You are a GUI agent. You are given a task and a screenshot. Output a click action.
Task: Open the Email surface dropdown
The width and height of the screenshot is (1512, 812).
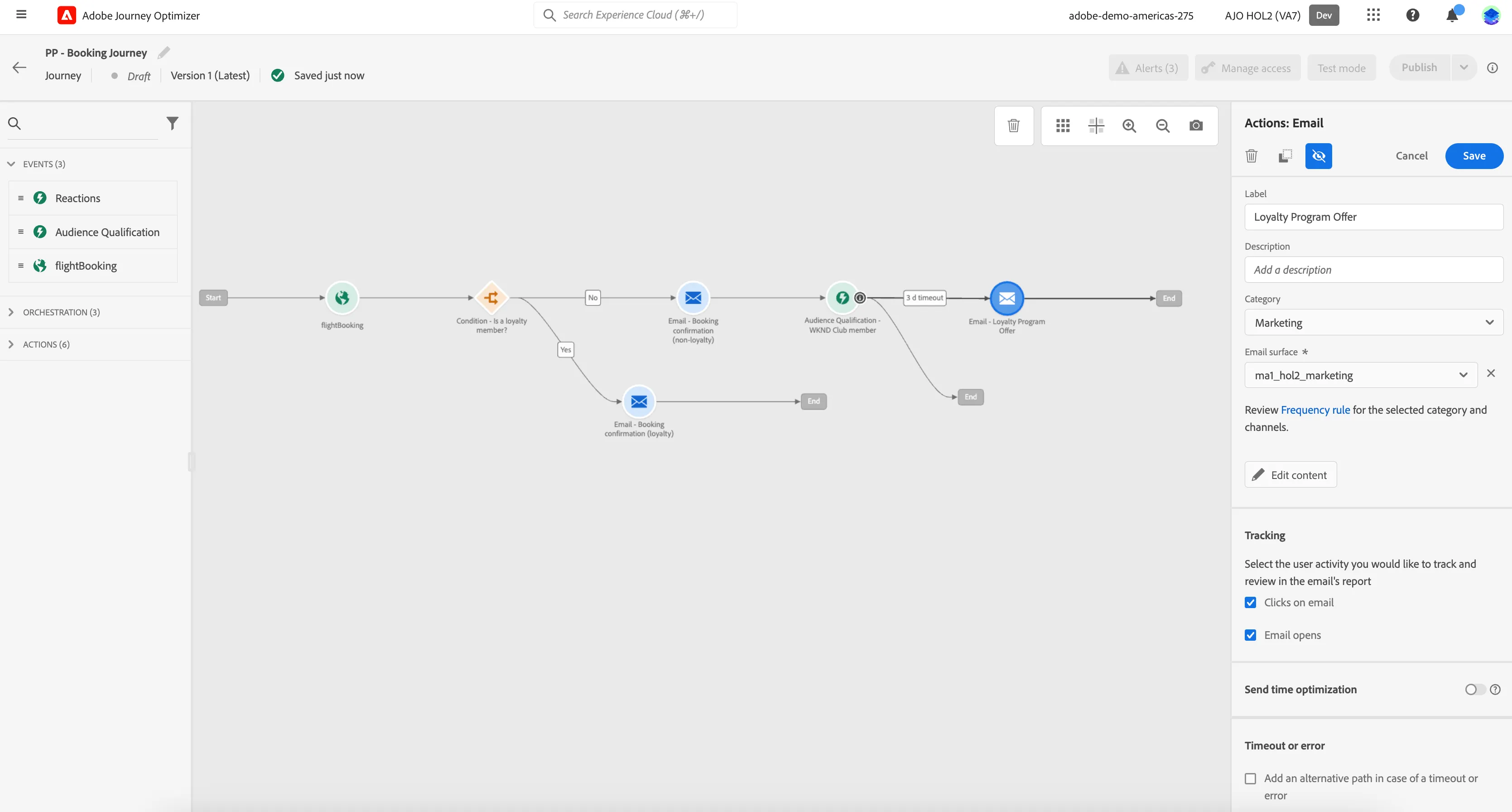[x=1361, y=375]
